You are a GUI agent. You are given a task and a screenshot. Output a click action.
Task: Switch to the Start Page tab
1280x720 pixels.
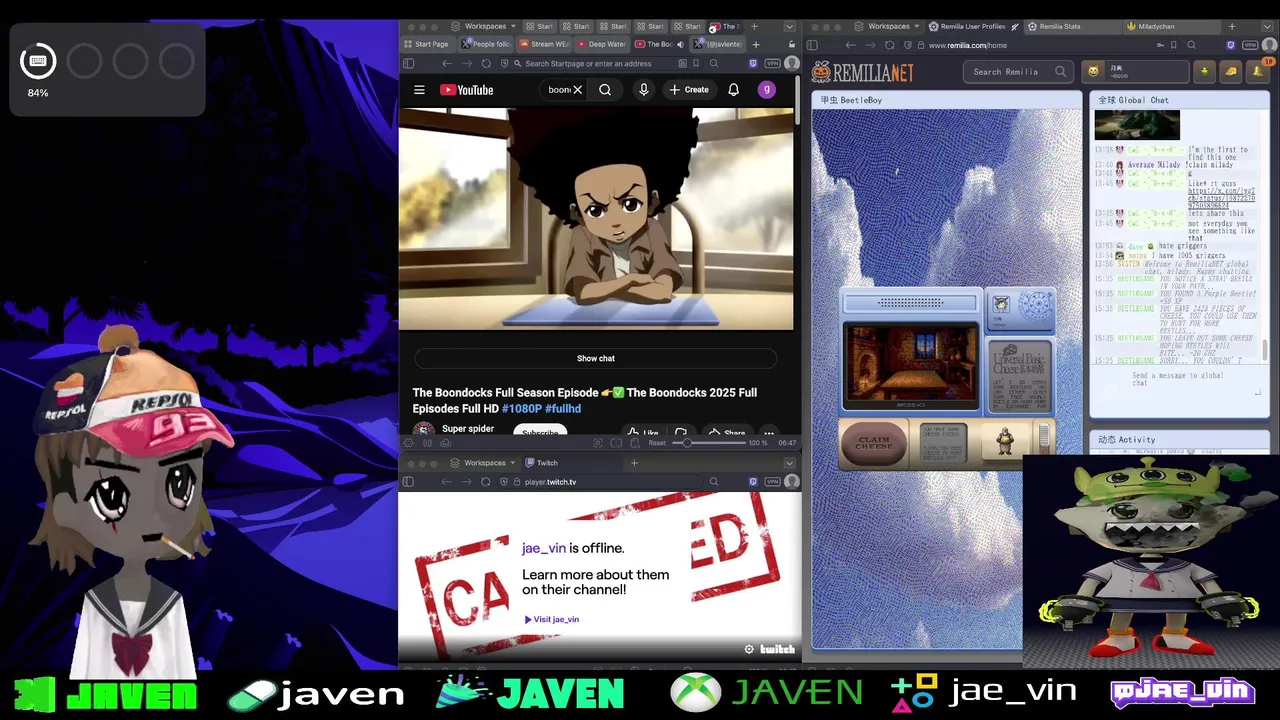(x=426, y=44)
